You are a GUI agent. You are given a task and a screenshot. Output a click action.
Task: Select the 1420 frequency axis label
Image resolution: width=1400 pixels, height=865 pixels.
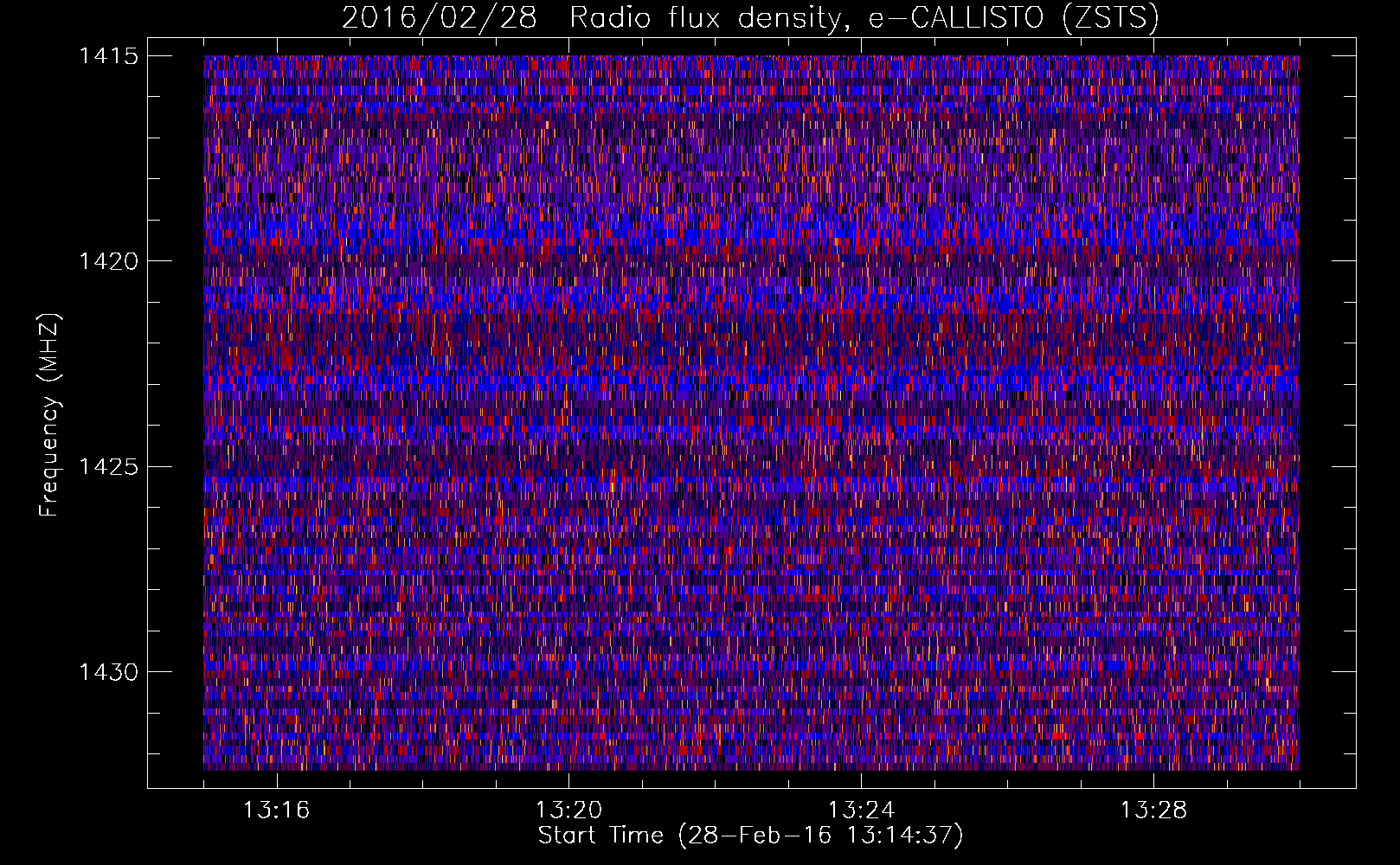(x=108, y=261)
